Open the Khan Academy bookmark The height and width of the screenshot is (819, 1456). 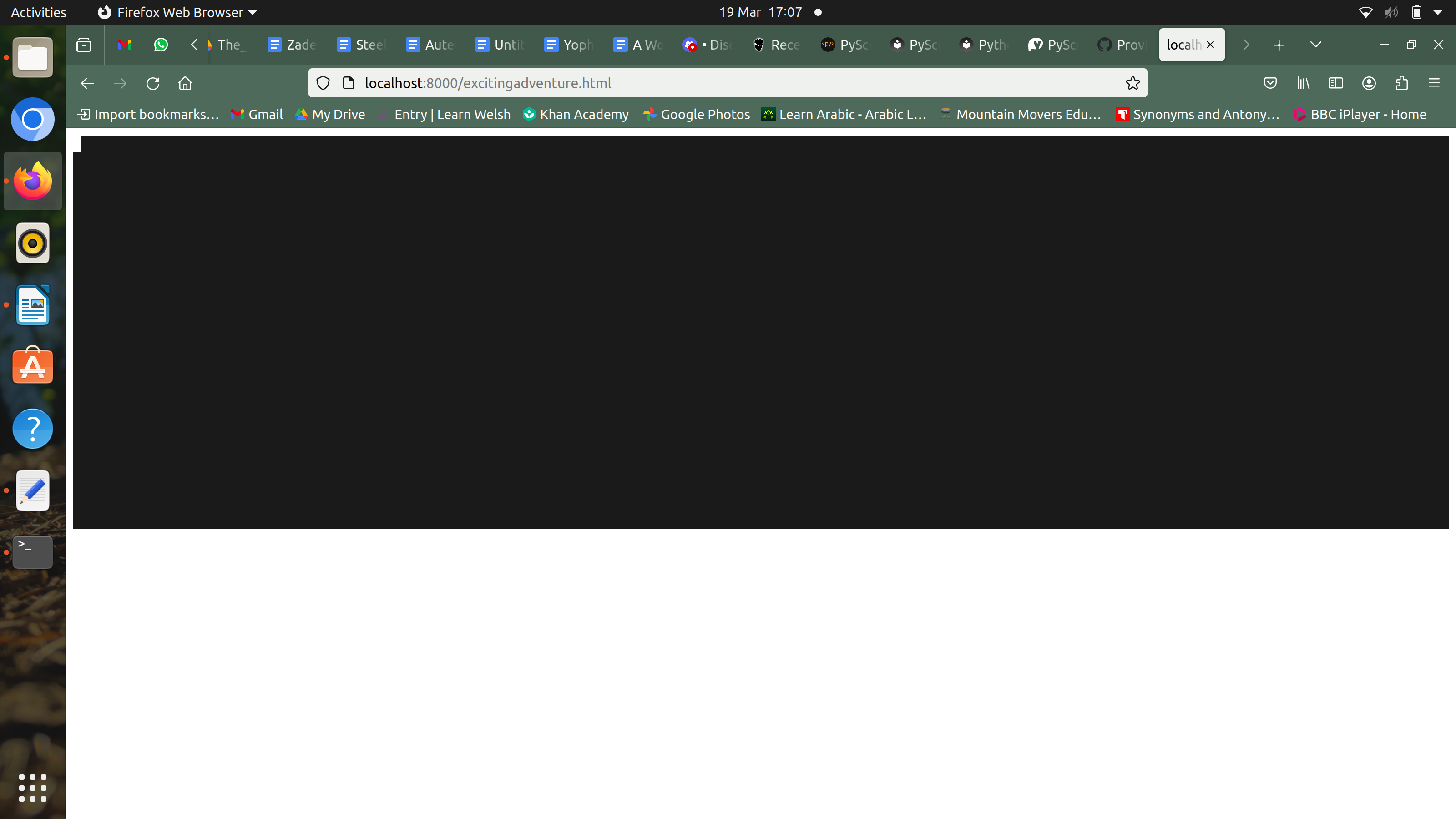(x=576, y=114)
